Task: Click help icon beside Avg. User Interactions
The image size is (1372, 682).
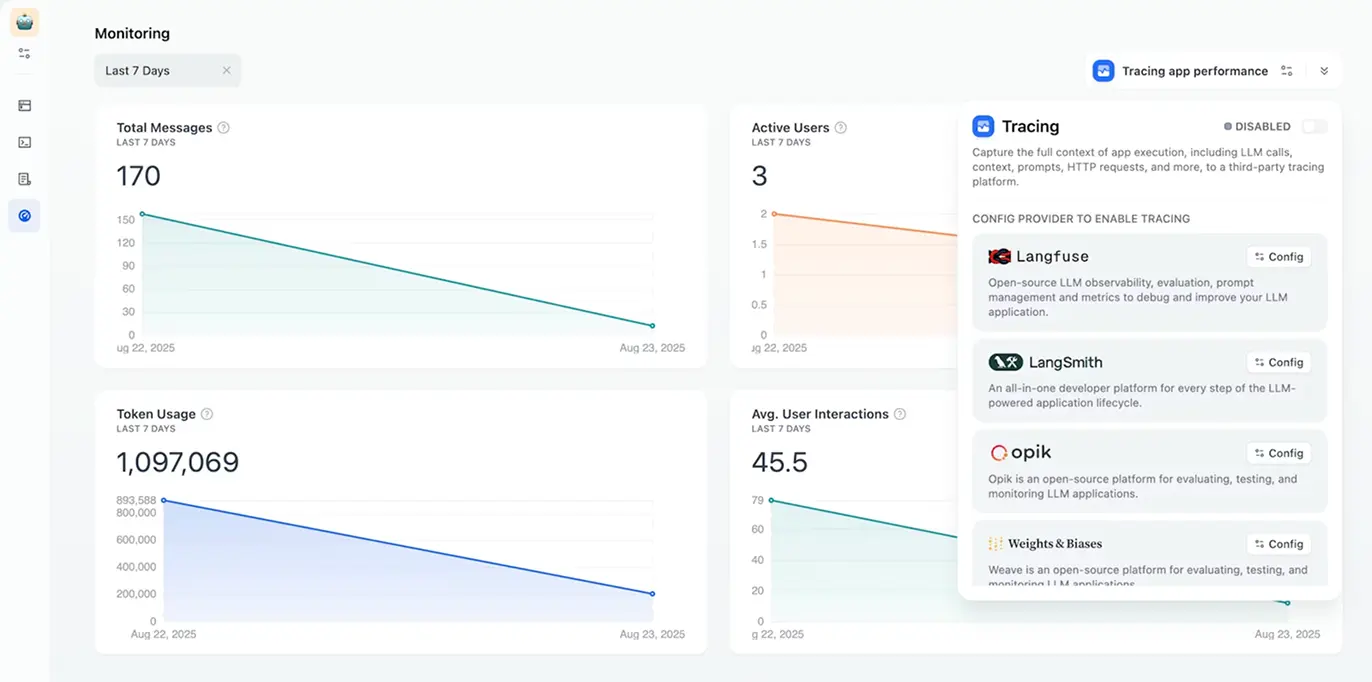Action: coord(900,414)
